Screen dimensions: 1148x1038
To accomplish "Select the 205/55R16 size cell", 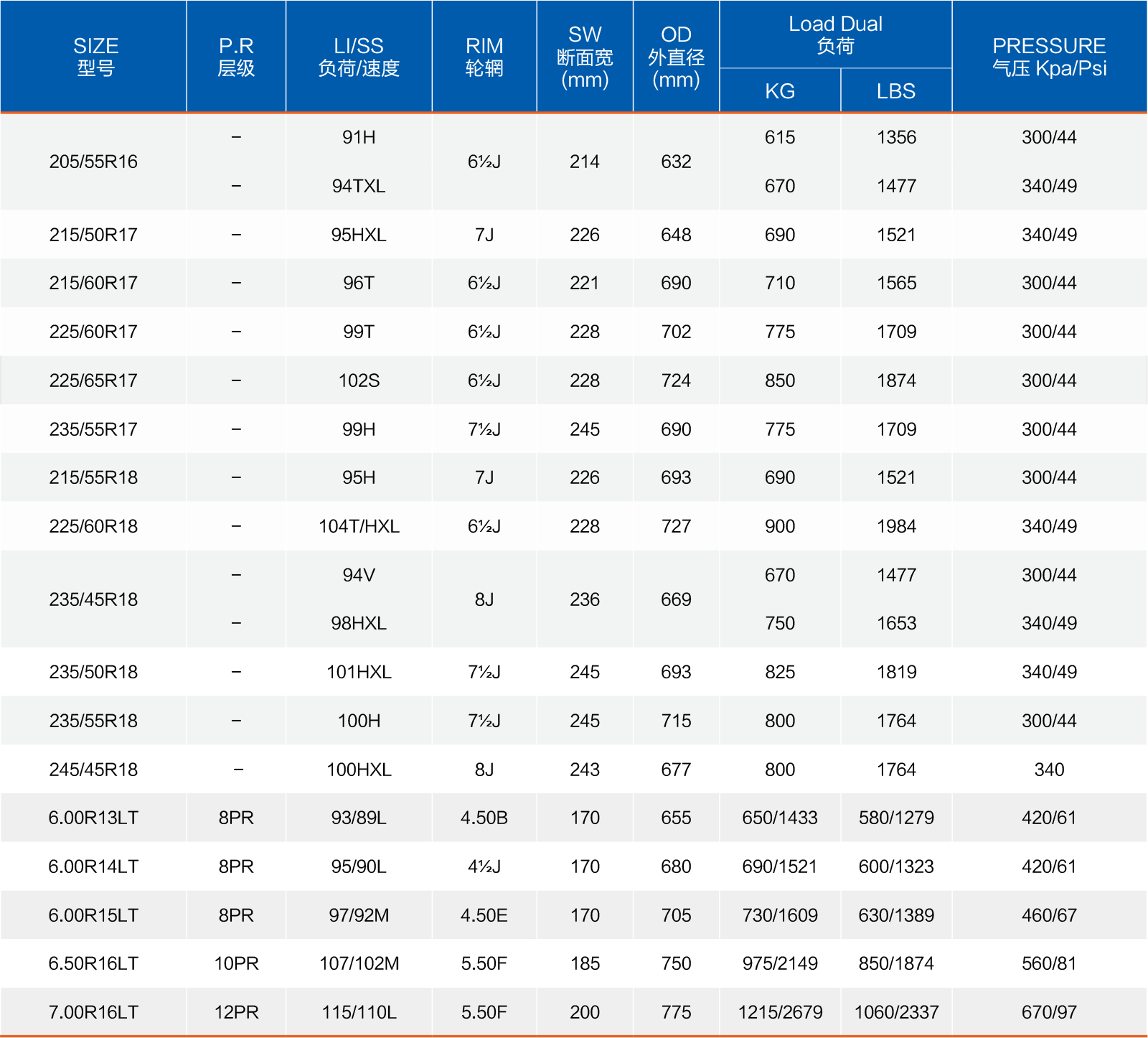I will 93,162.
